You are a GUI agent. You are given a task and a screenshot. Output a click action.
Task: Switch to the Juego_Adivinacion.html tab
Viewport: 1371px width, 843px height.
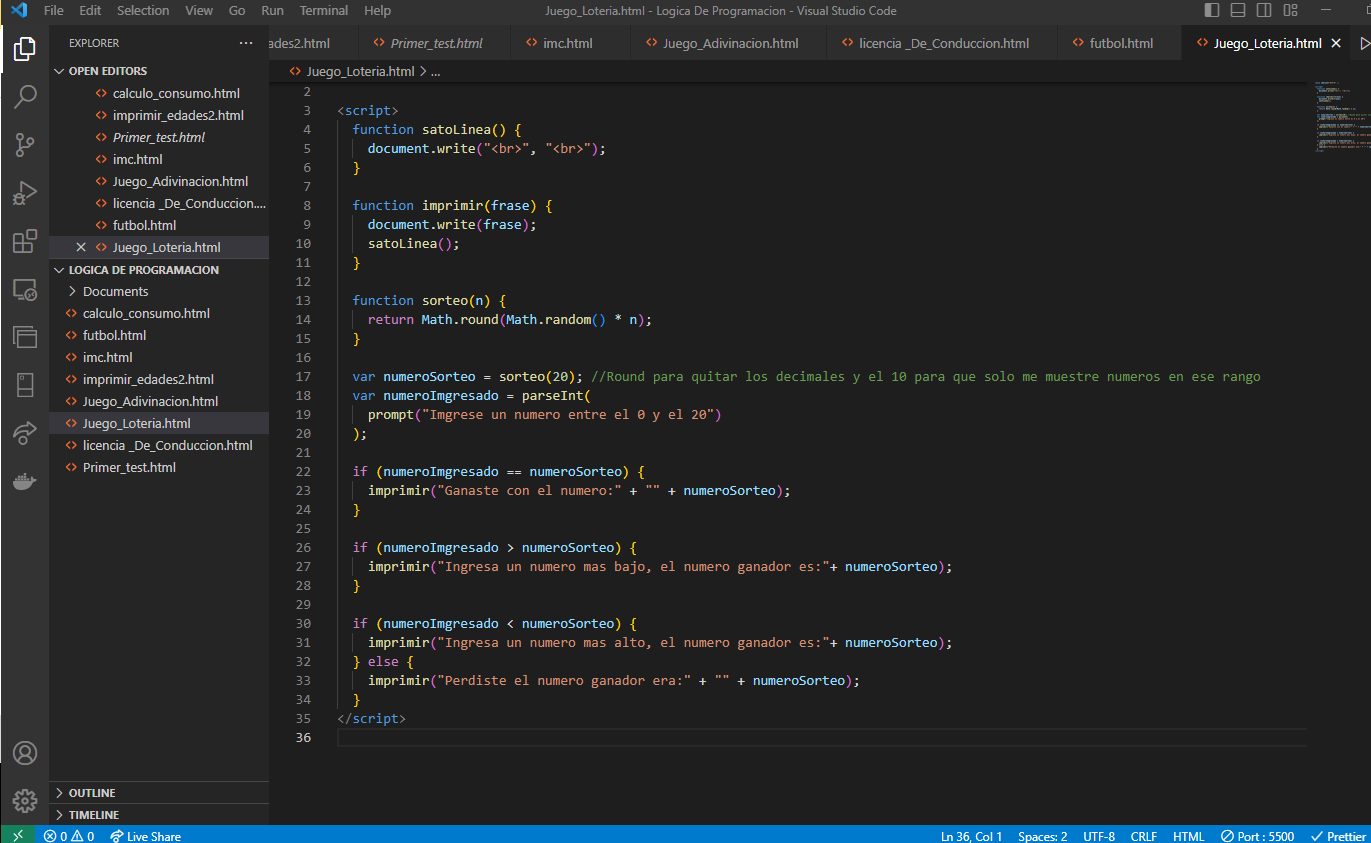730,43
